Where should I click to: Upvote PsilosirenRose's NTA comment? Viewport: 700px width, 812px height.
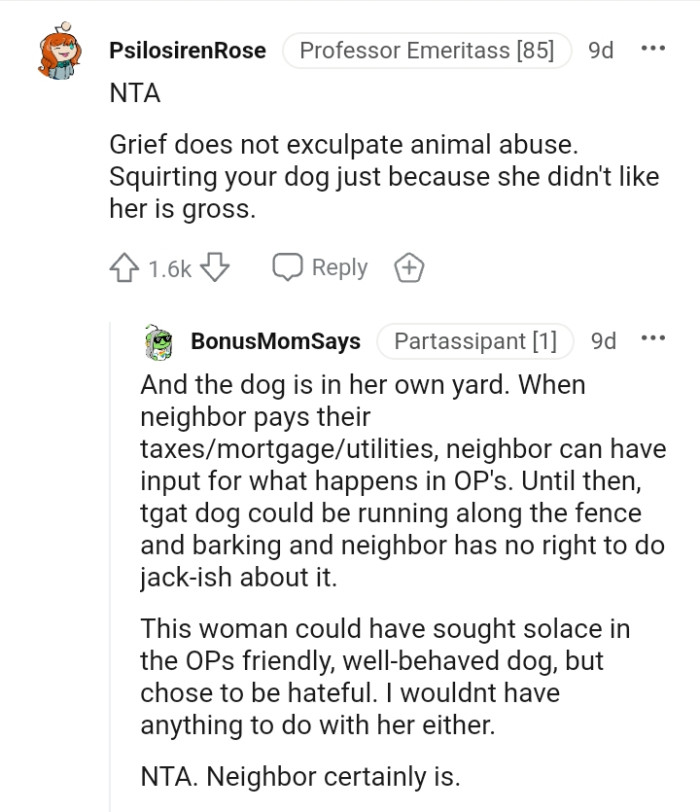pyautogui.click(x=122, y=267)
